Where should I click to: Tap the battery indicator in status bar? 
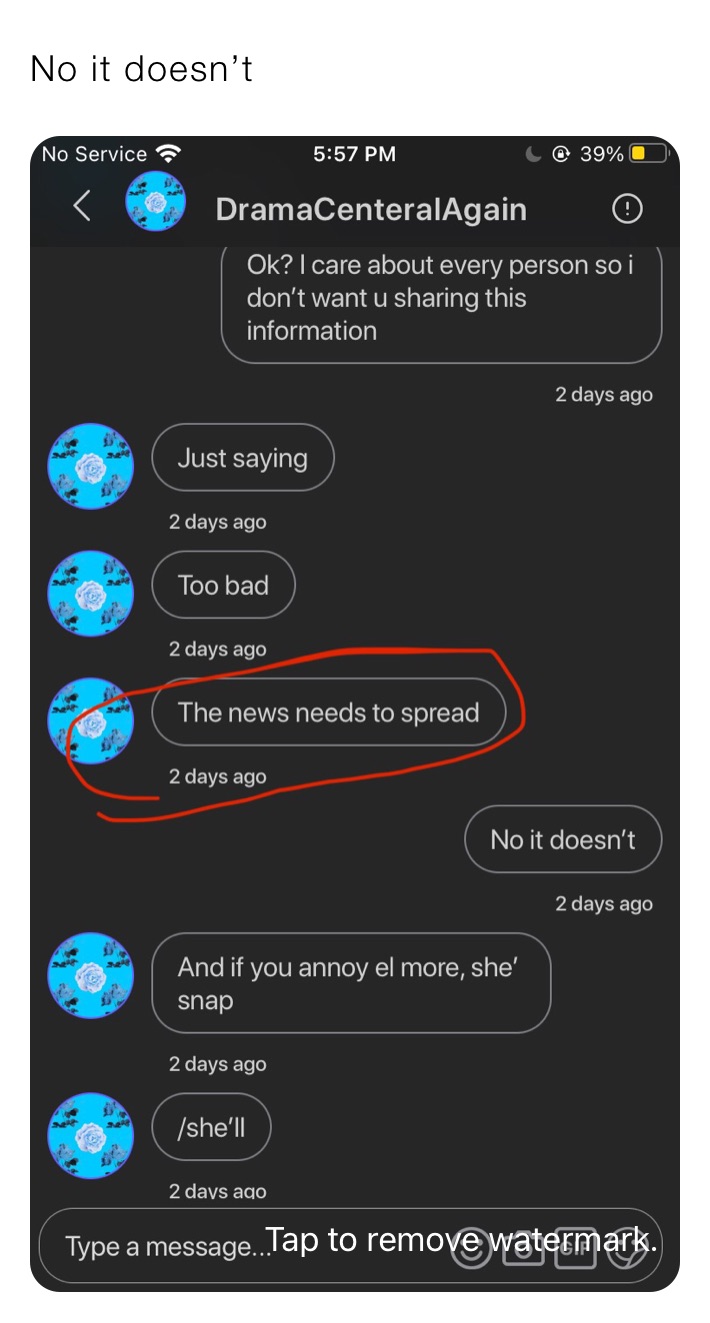tap(648, 154)
